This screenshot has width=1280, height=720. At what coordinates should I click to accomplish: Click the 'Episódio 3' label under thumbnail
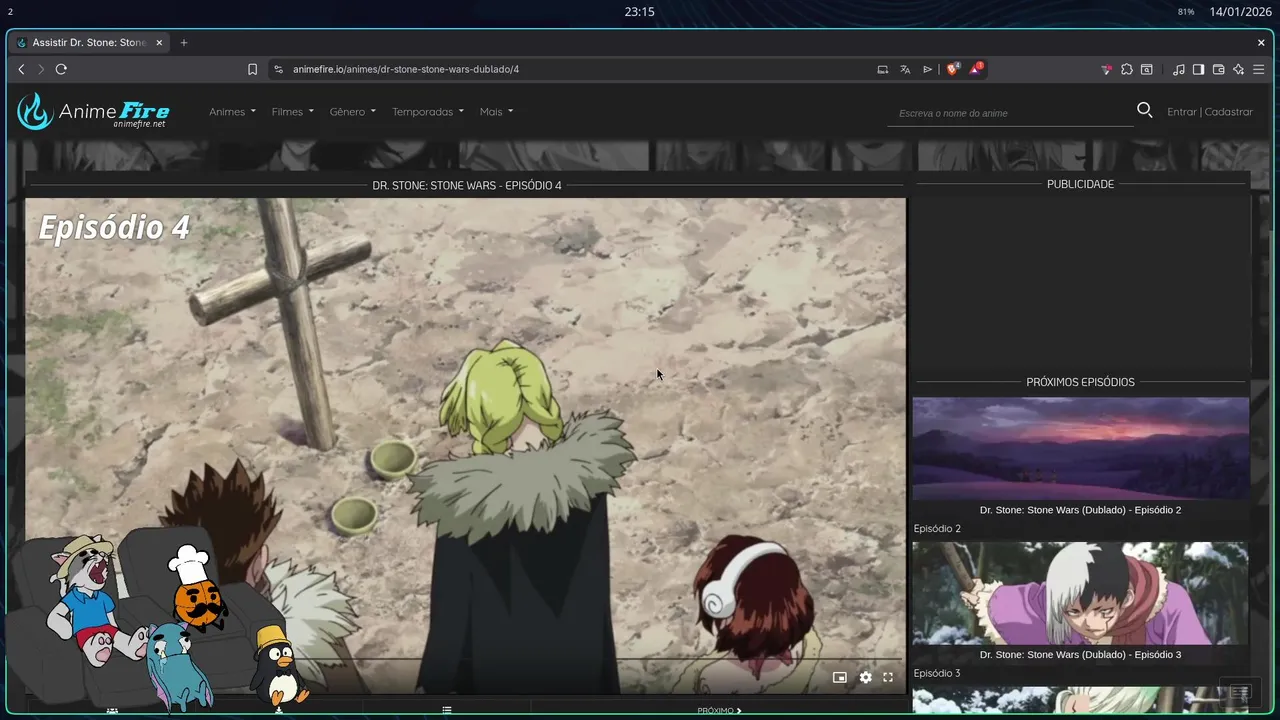[x=937, y=673]
